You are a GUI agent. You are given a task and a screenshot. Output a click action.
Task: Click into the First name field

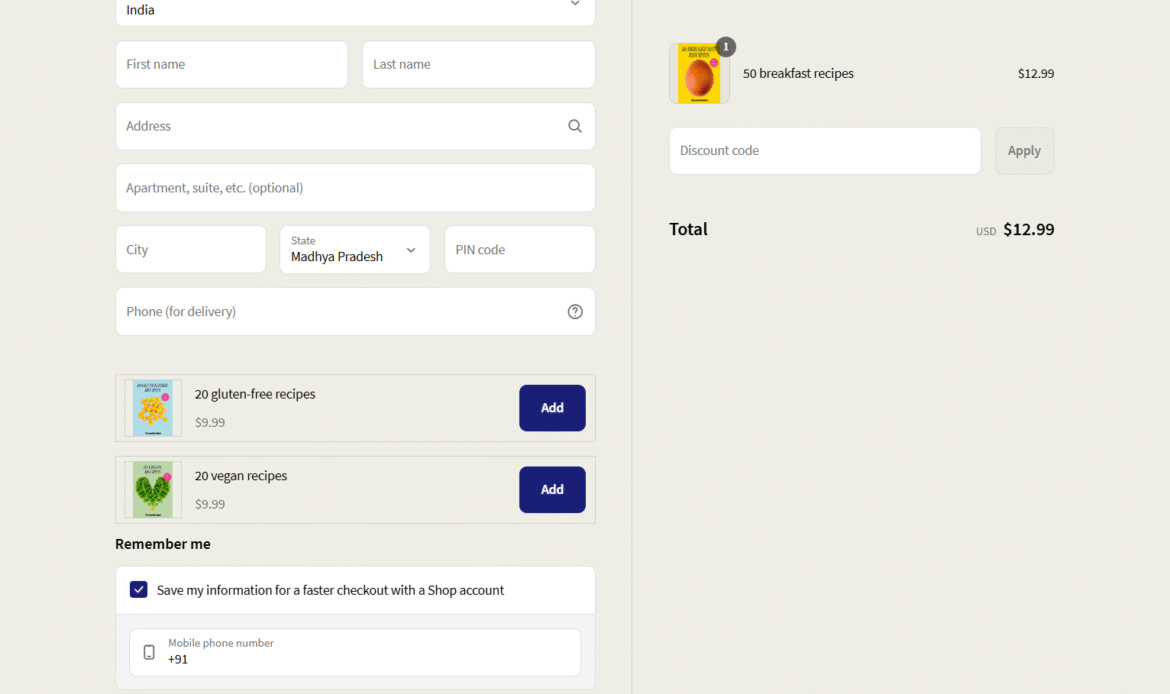tap(231, 64)
